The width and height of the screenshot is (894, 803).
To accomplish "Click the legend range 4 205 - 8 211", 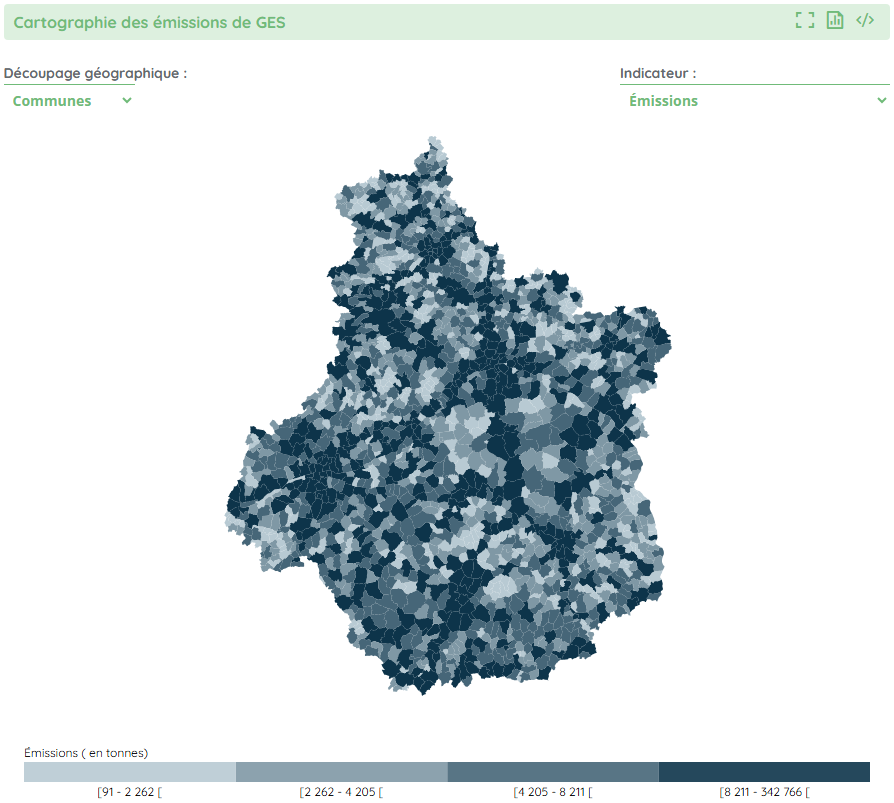I will pos(553,792).
